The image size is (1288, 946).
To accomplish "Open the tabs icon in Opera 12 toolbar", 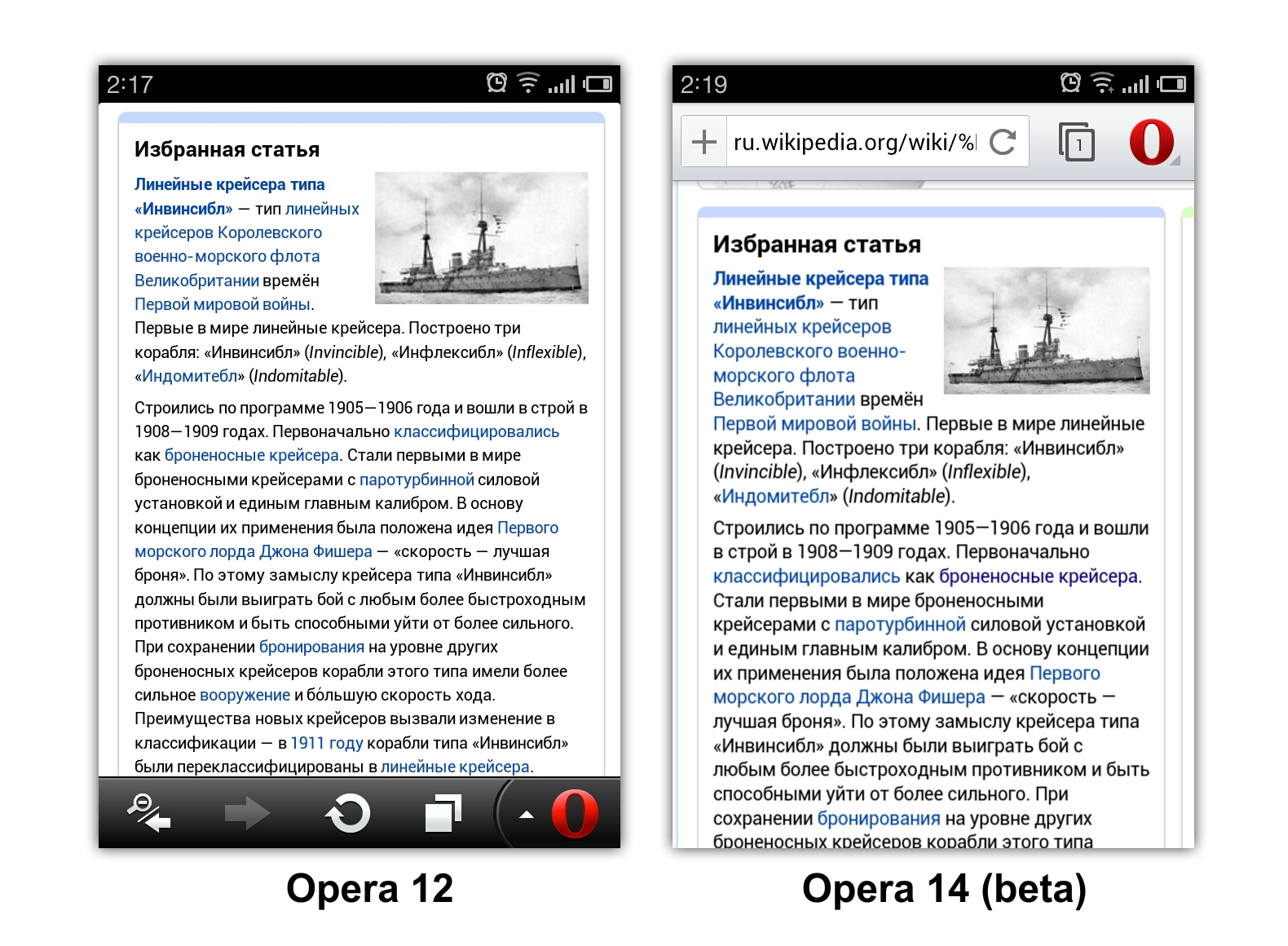I will 443,813.
